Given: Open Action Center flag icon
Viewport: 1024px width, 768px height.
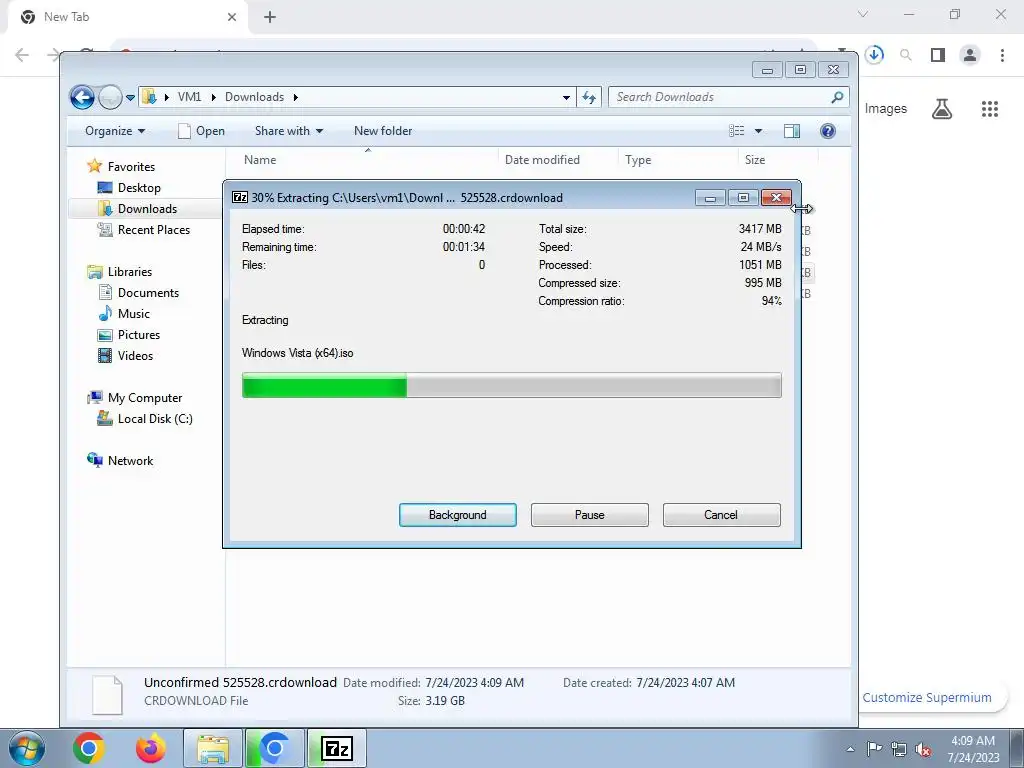Looking at the screenshot, I should pos(874,749).
